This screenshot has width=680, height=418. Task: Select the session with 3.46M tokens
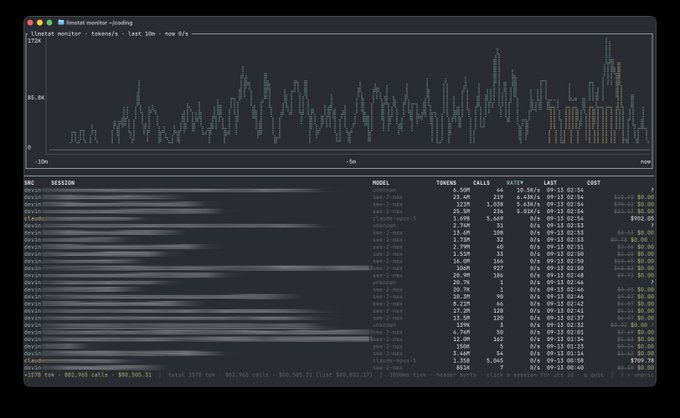pyautogui.click(x=339, y=353)
